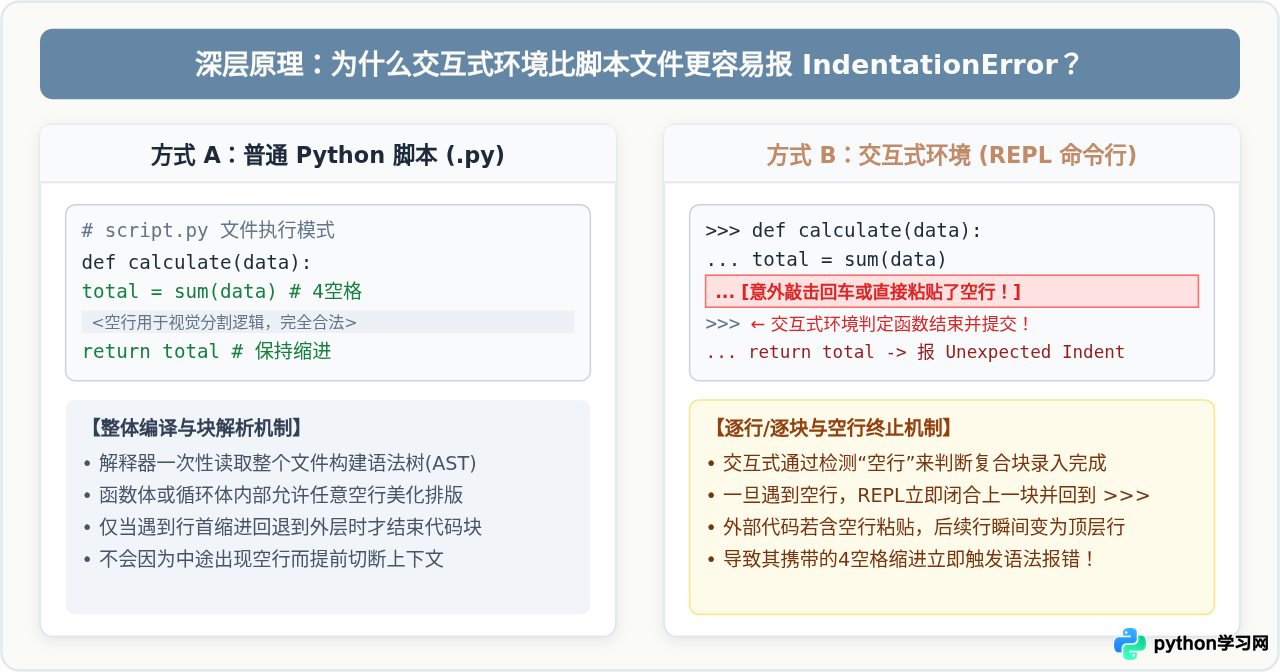Click bullet 函数体或循环体内部允许任意空行美化排版
The width and height of the screenshot is (1280, 672).
tap(275, 495)
